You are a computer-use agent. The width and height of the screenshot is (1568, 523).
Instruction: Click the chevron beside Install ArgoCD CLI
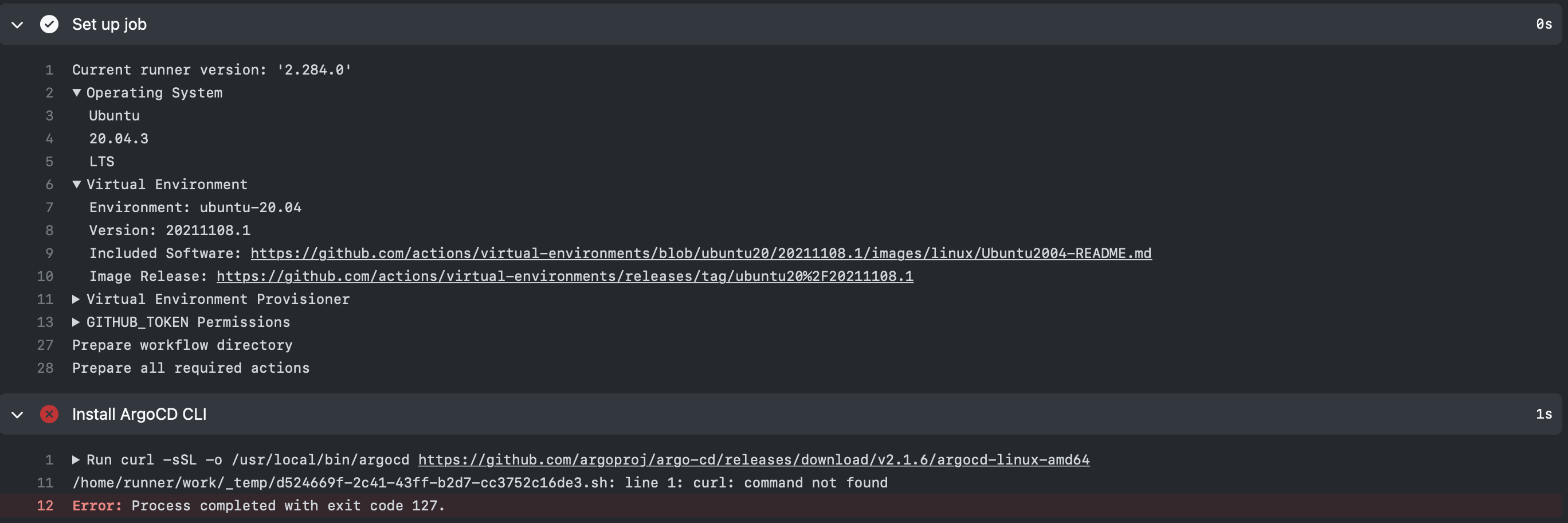coord(18,414)
